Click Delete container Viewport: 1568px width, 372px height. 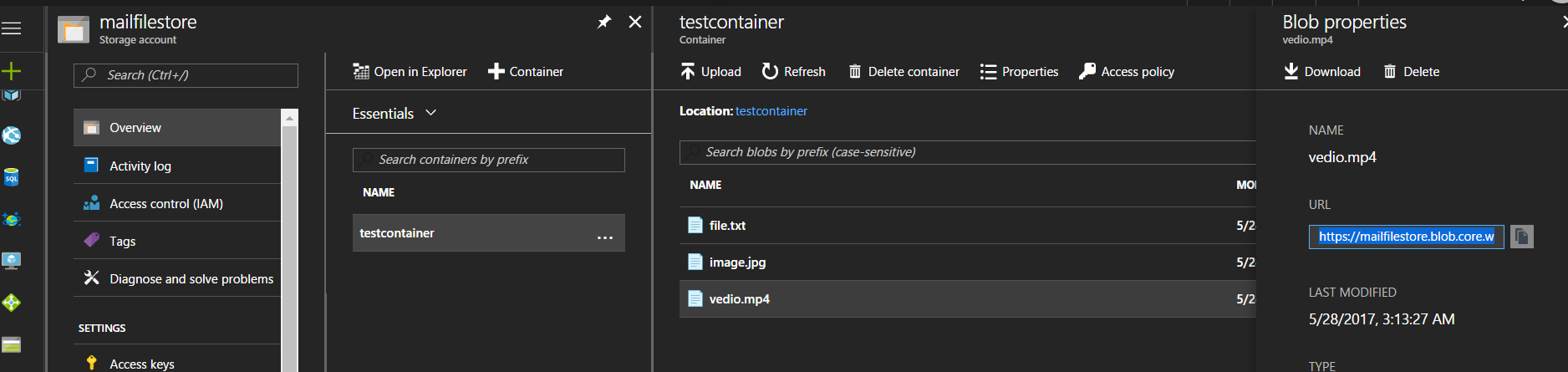(x=904, y=72)
